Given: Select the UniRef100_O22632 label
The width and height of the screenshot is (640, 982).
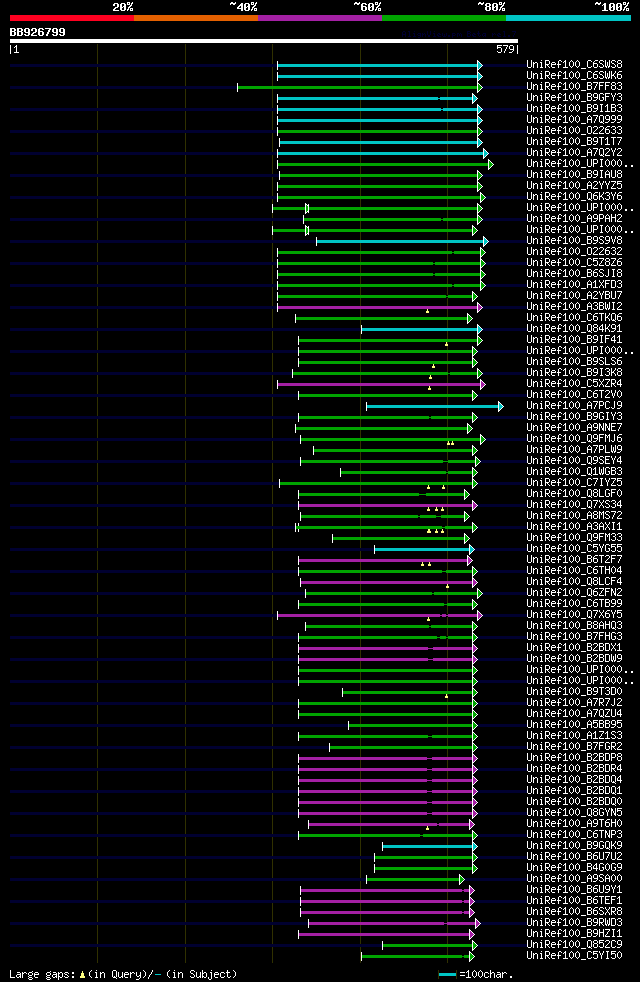Looking at the screenshot, I should coord(574,252).
